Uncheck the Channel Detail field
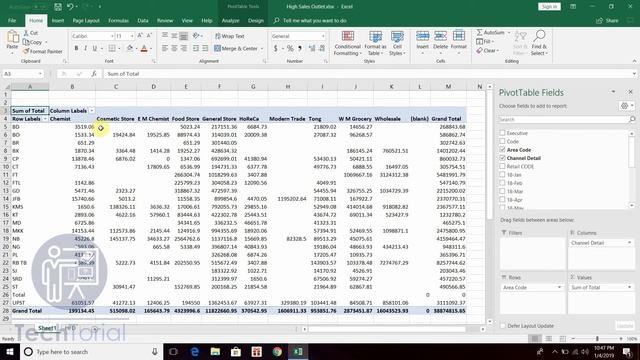 [502, 158]
